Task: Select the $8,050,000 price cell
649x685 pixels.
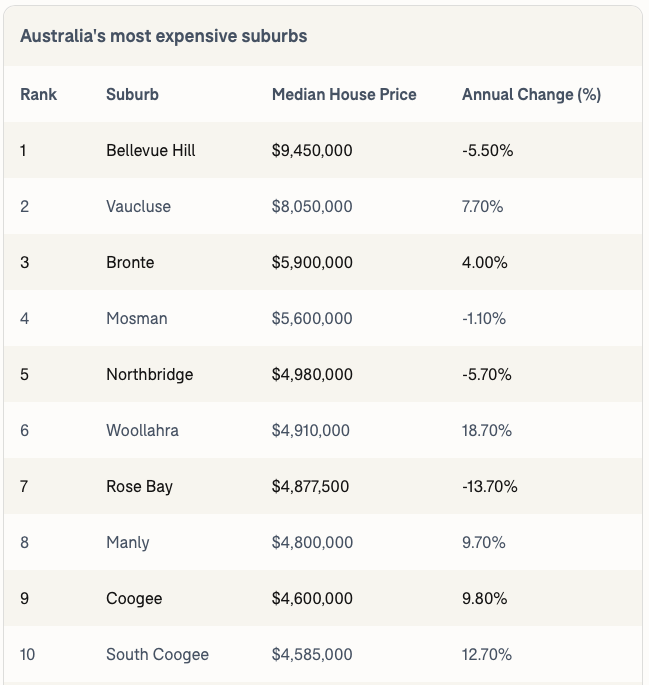Action: tap(312, 207)
